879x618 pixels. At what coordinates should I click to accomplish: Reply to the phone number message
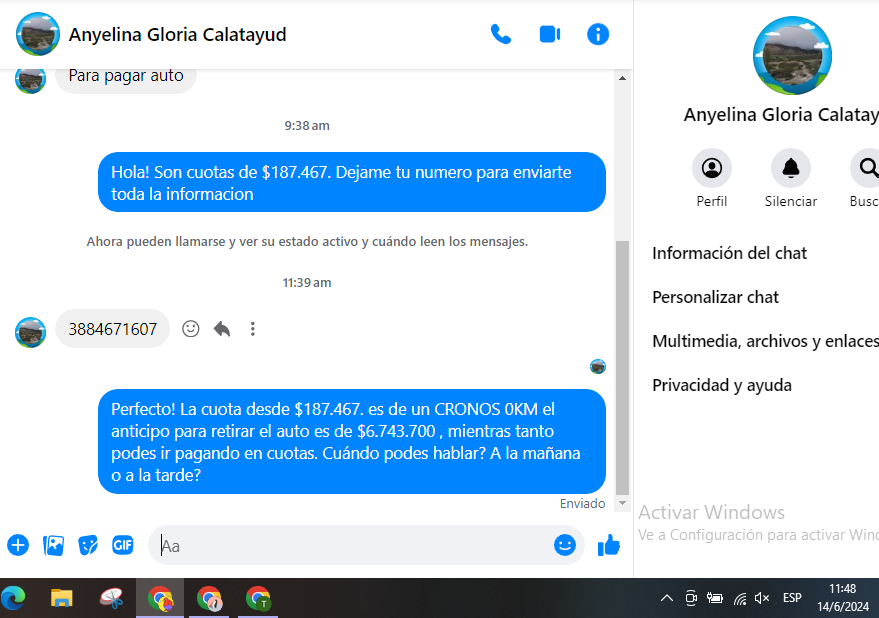point(222,329)
